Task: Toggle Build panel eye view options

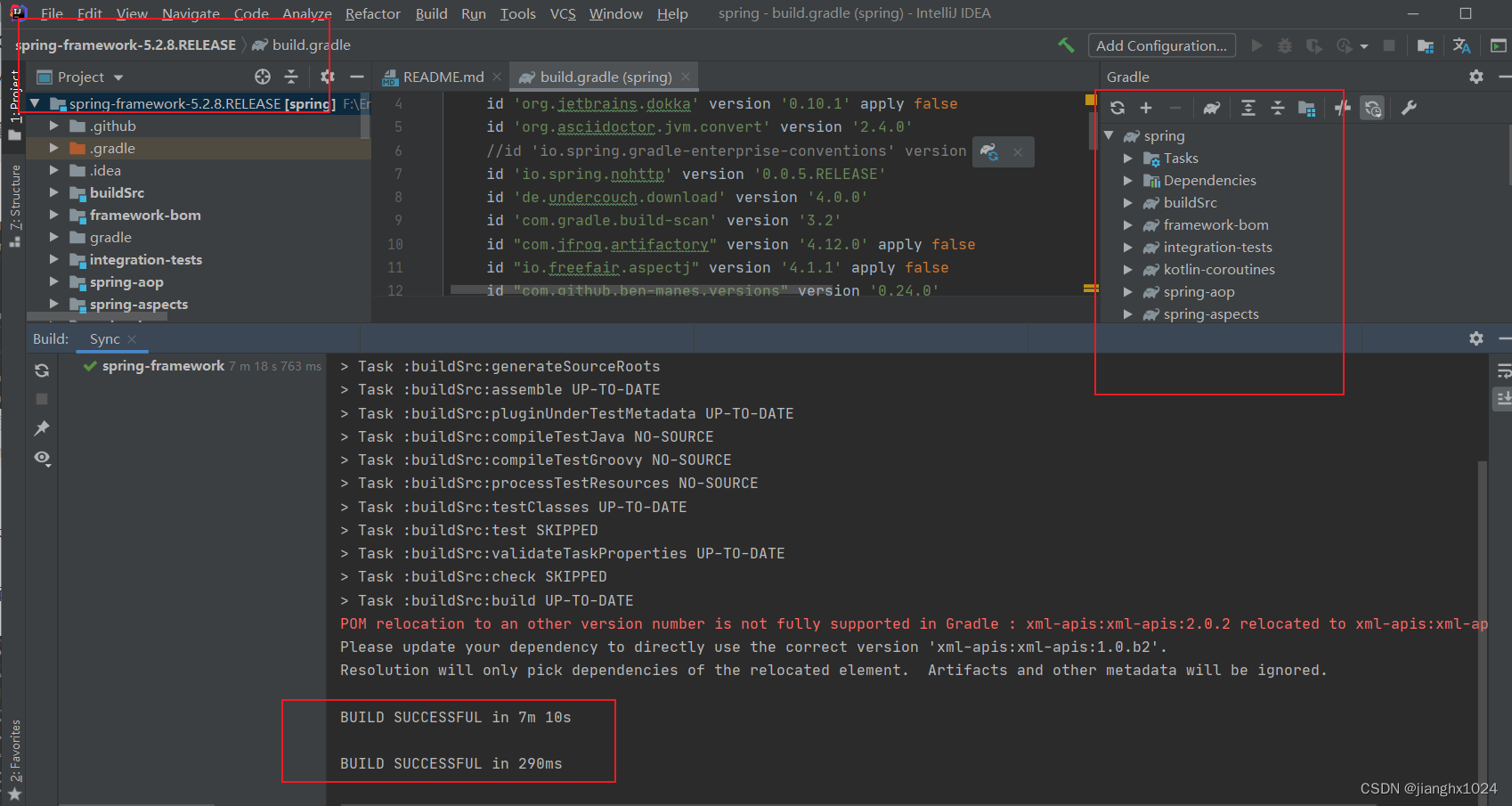Action: point(42,458)
